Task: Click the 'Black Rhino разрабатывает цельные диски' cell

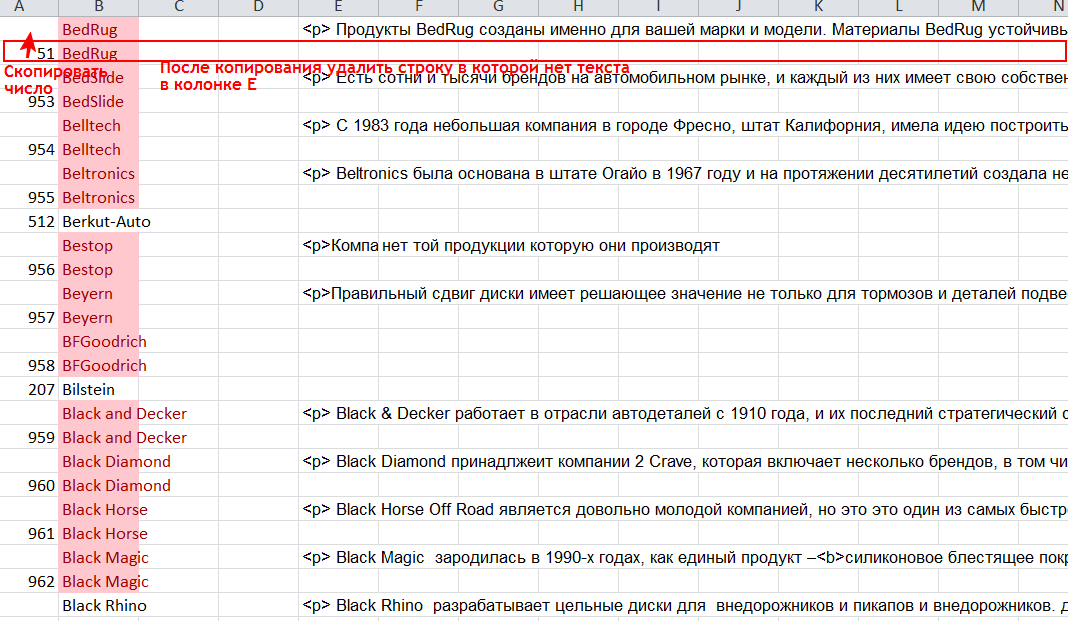Action: (683, 605)
